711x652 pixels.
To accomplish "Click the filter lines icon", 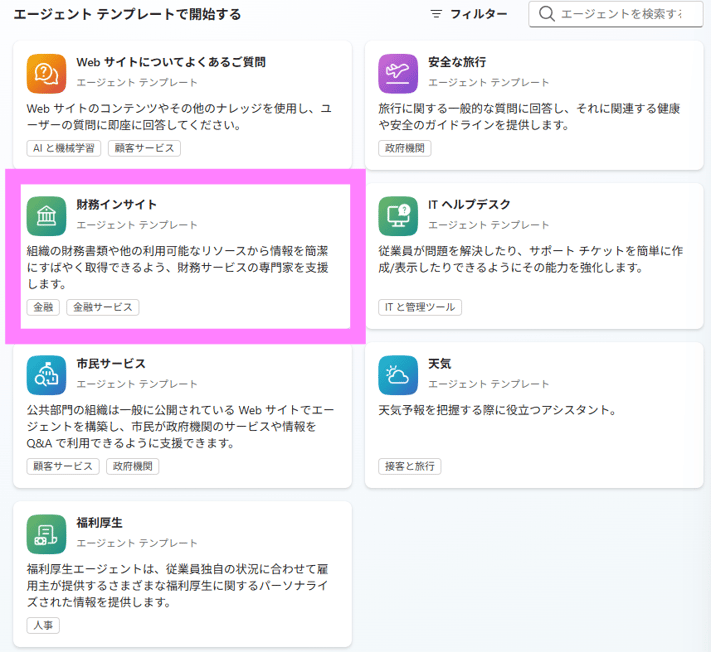I will click(436, 14).
